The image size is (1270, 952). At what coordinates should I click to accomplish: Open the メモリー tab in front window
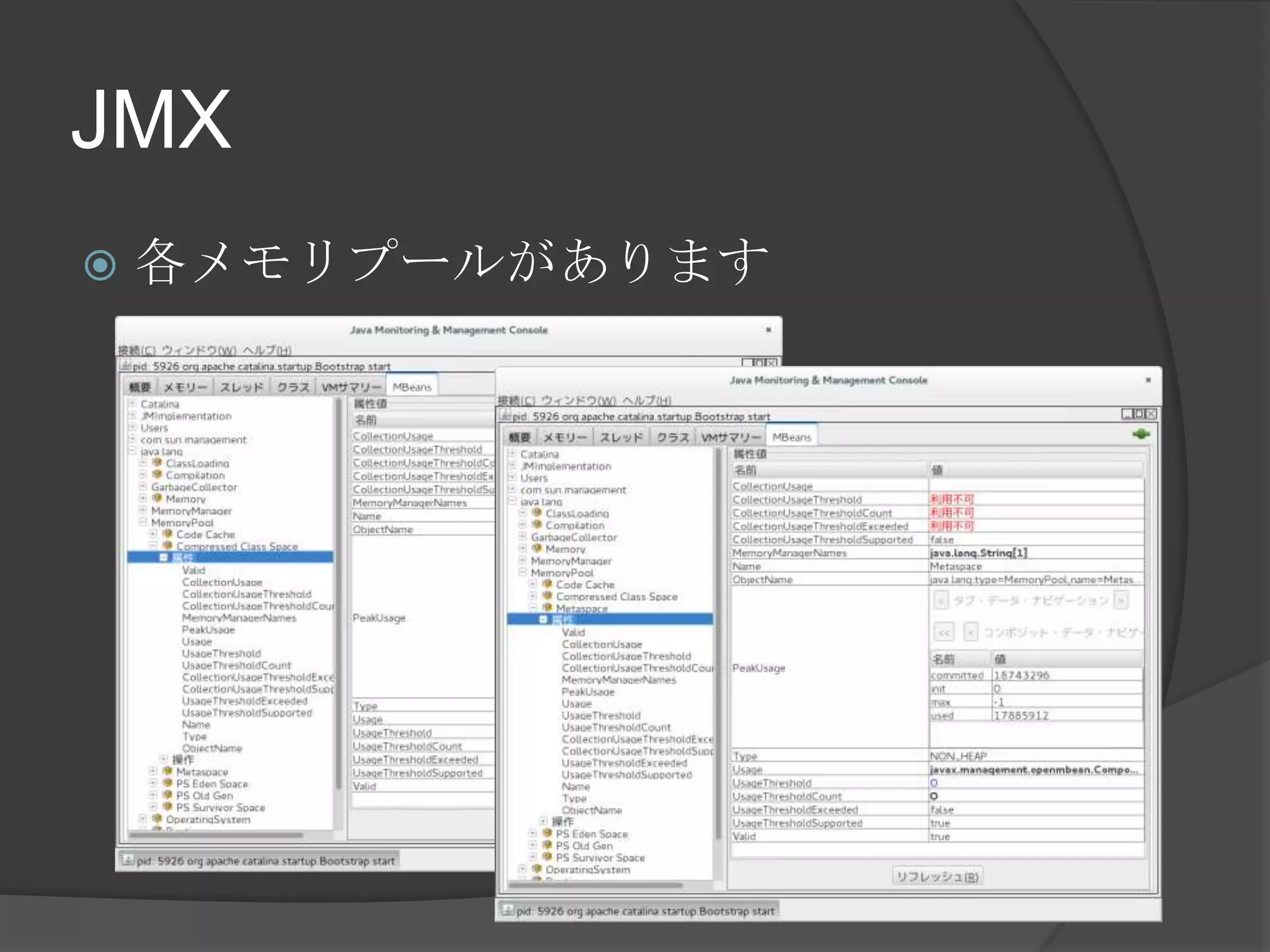[565, 437]
